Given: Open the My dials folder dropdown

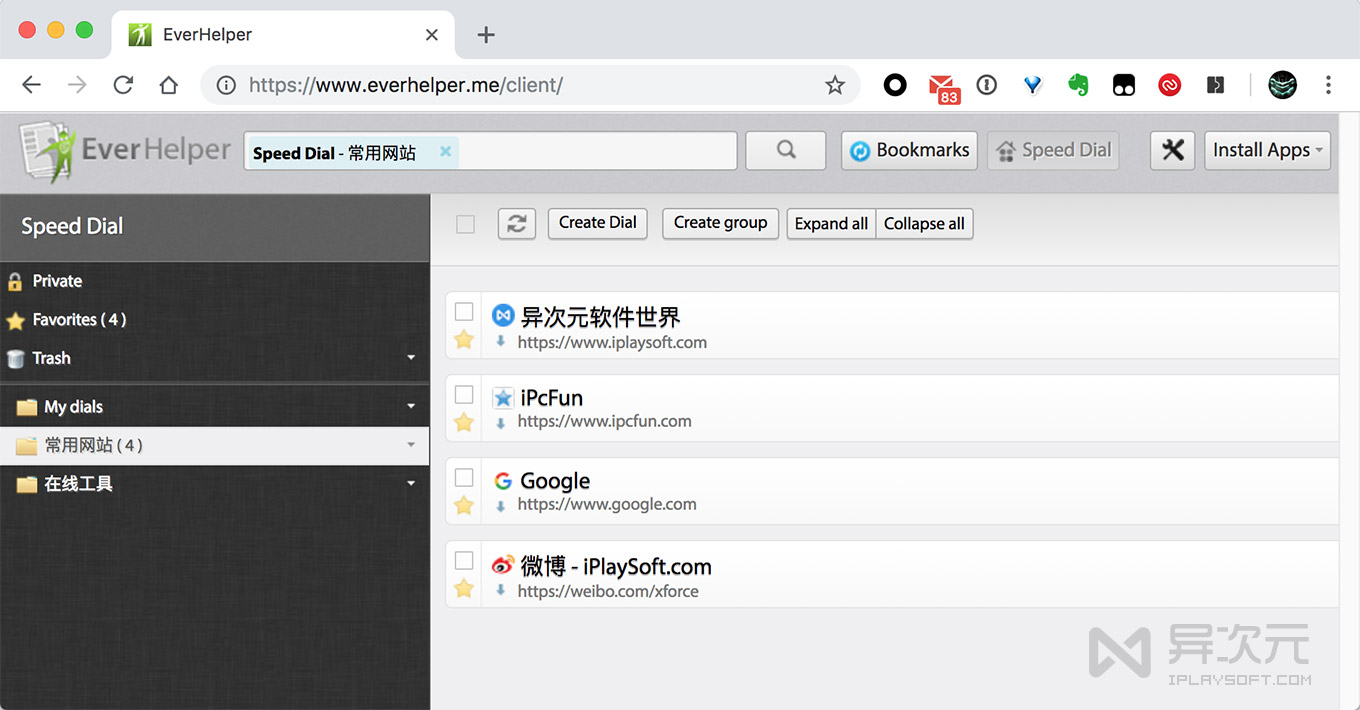Looking at the screenshot, I should click(410, 406).
